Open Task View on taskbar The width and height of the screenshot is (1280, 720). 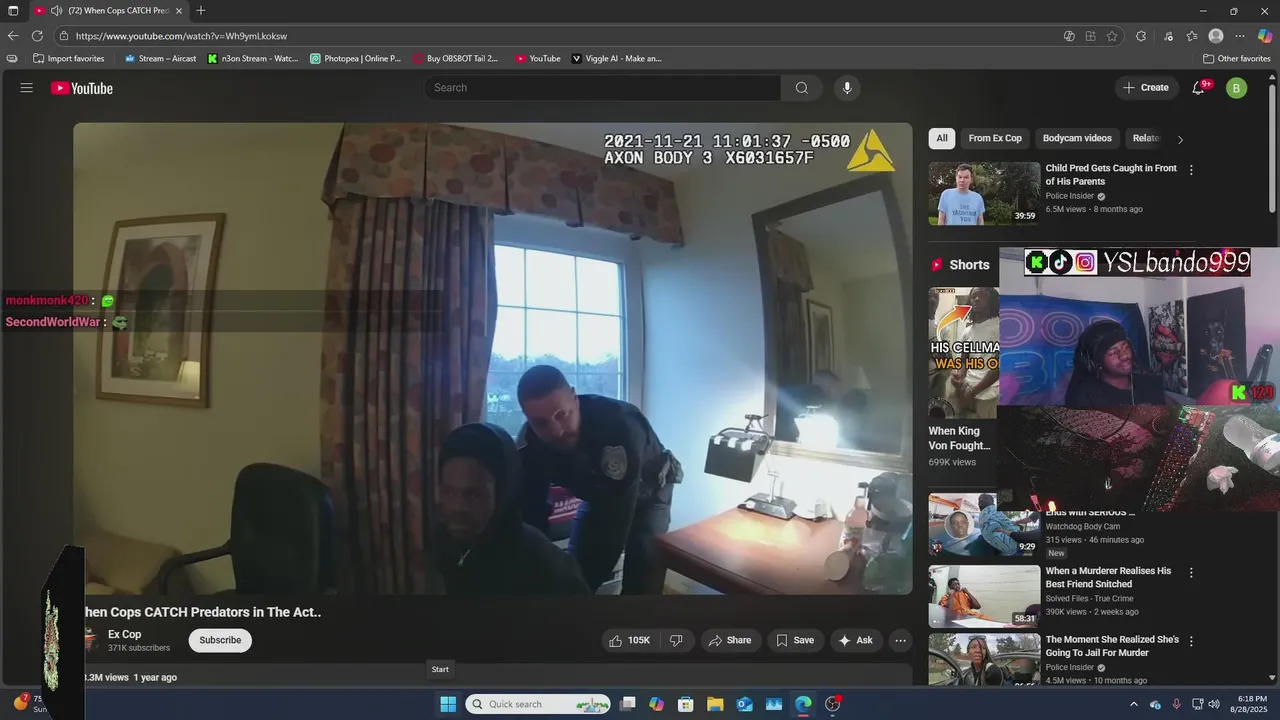(627, 704)
